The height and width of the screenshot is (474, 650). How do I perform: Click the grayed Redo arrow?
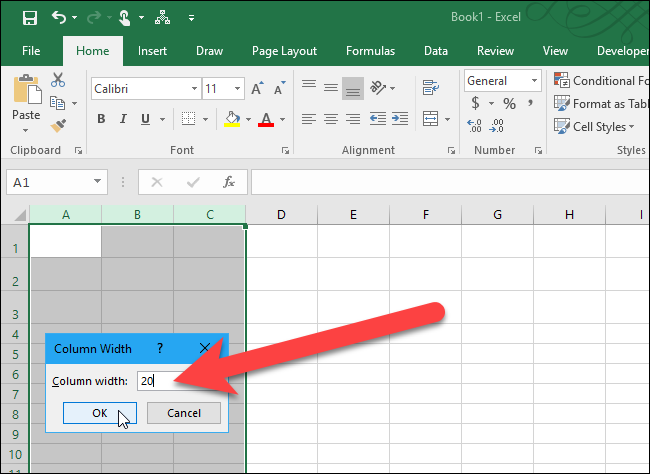pos(94,17)
